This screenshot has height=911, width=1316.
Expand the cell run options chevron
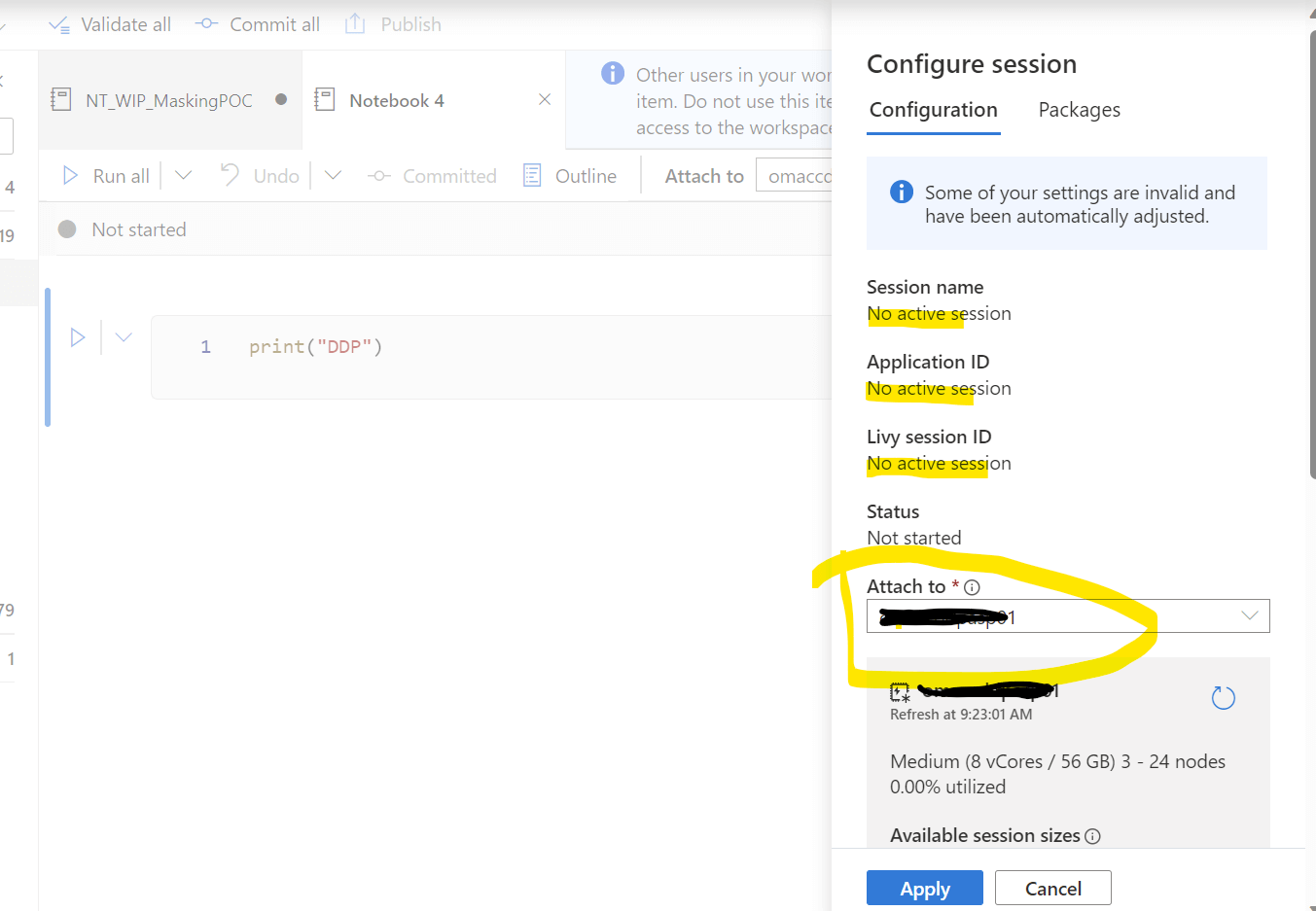coord(124,337)
